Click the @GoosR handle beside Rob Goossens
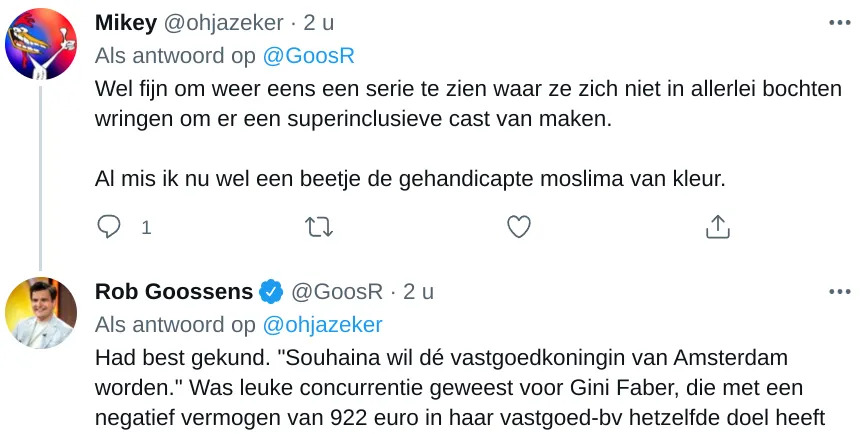The height and width of the screenshot is (434, 865). pyautogui.click(x=337, y=292)
